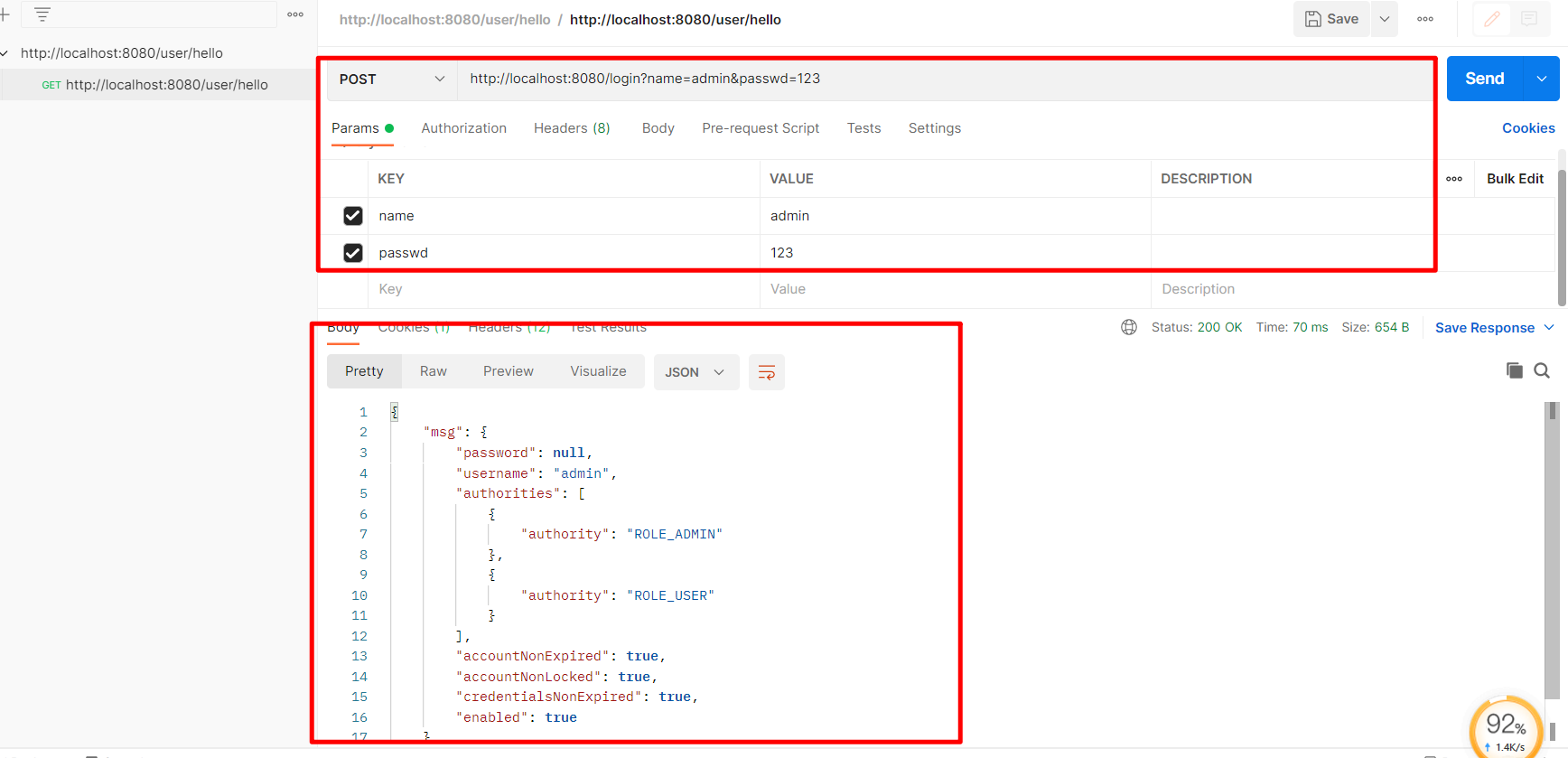
Task: Click Status: 200 OK text
Action: pyautogui.click(x=1197, y=327)
